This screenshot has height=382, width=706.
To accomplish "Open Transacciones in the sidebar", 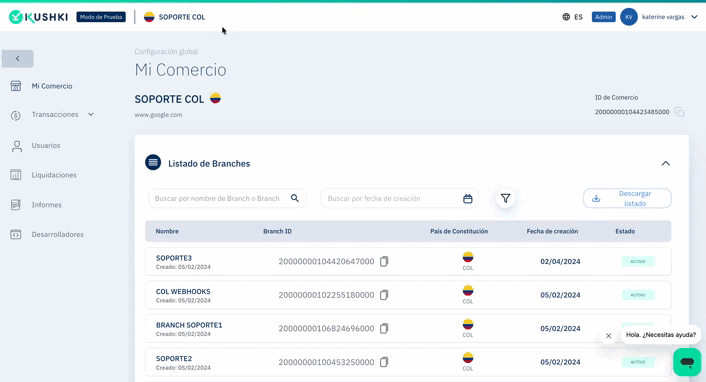I will coord(55,114).
